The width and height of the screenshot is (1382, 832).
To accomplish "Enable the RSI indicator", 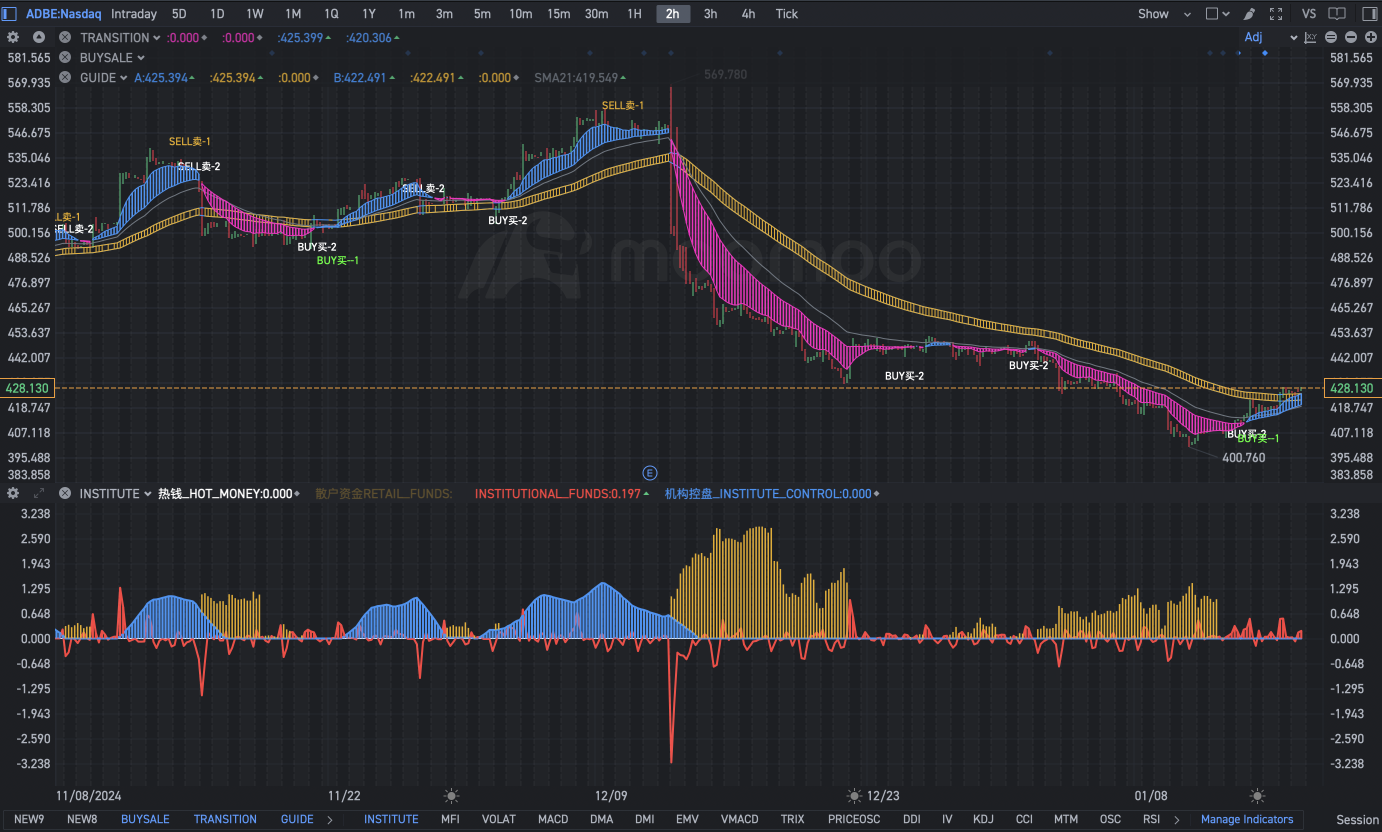I will pyautogui.click(x=1151, y=819).
